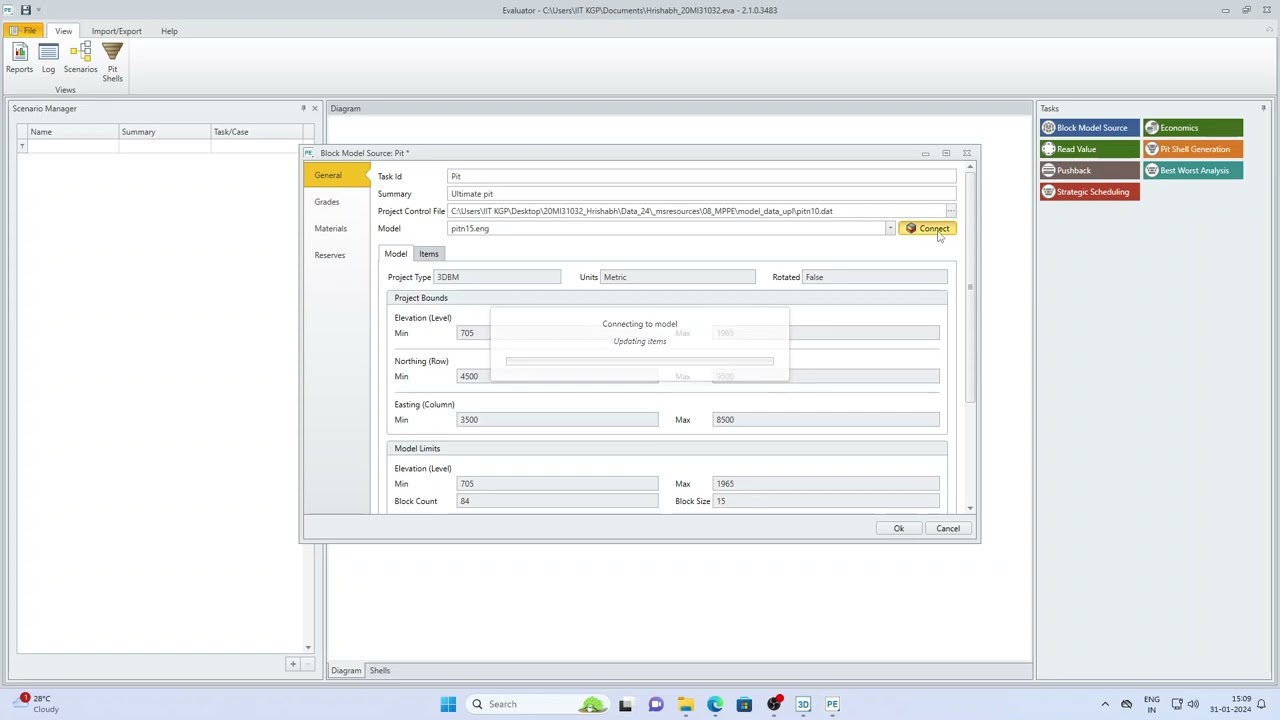Confirm the dialog with Ok

tap(898, 528)
